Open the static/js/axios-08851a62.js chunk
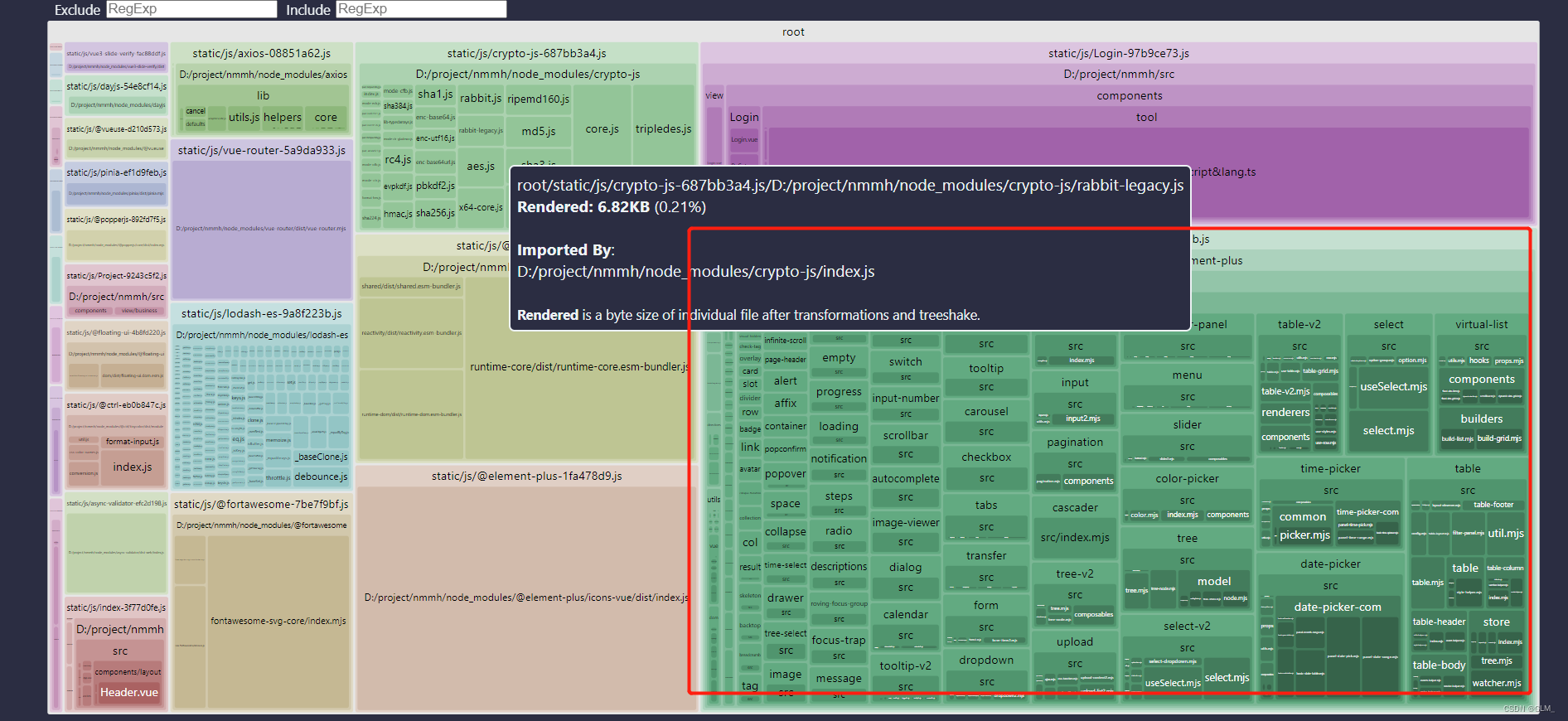The image size is (1568, 721). coord(262,53)
